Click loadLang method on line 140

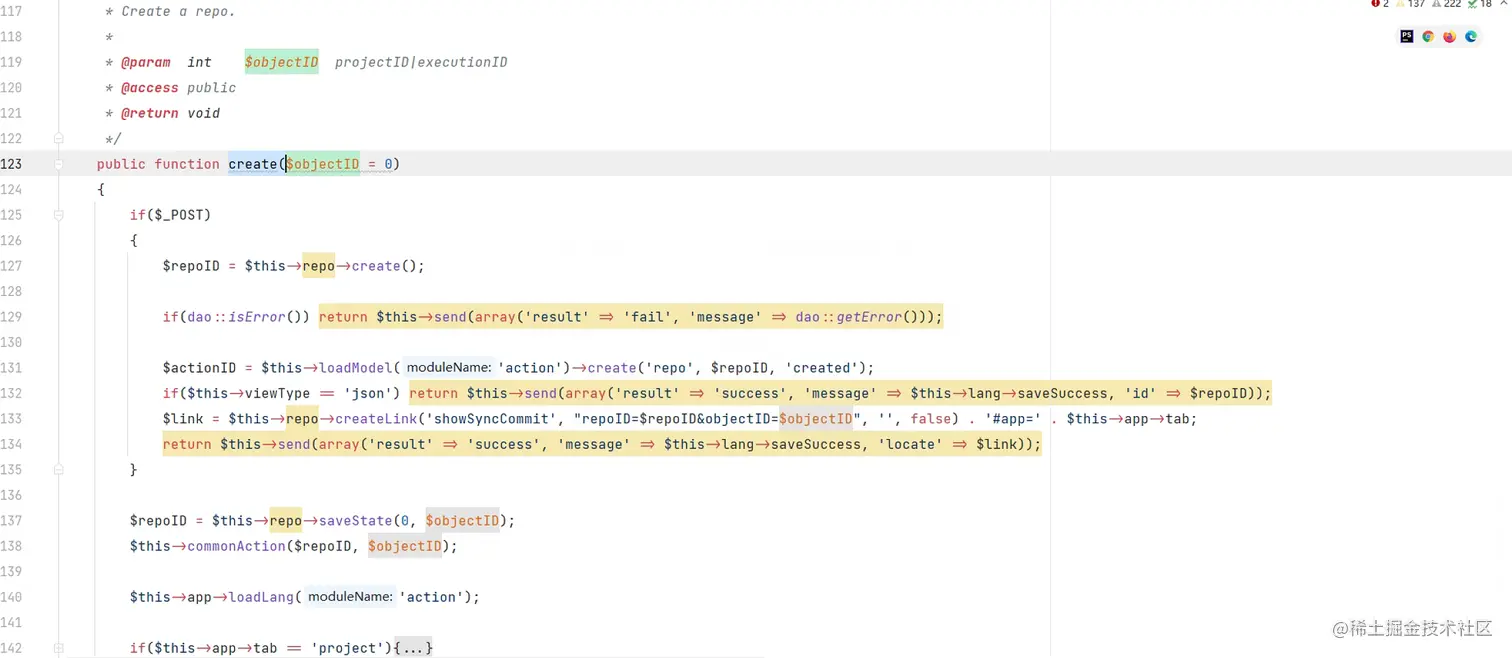tap(261, 597)
